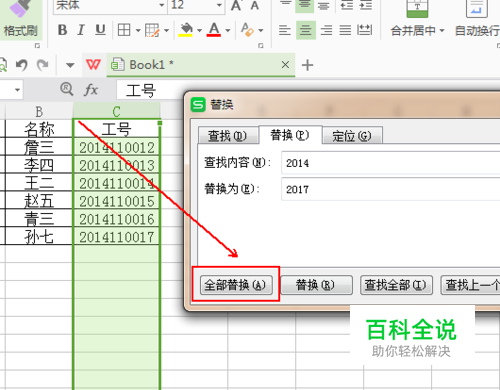The height and width of the screenshot is (390, 500).
Task: Select the cell with name 李四
Action: coord(39,165)
